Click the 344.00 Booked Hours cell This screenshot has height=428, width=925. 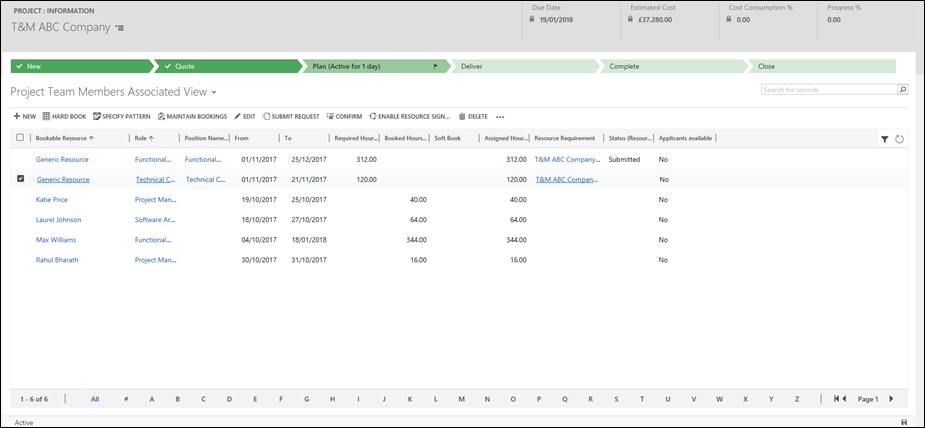click(x=416, y=240)
